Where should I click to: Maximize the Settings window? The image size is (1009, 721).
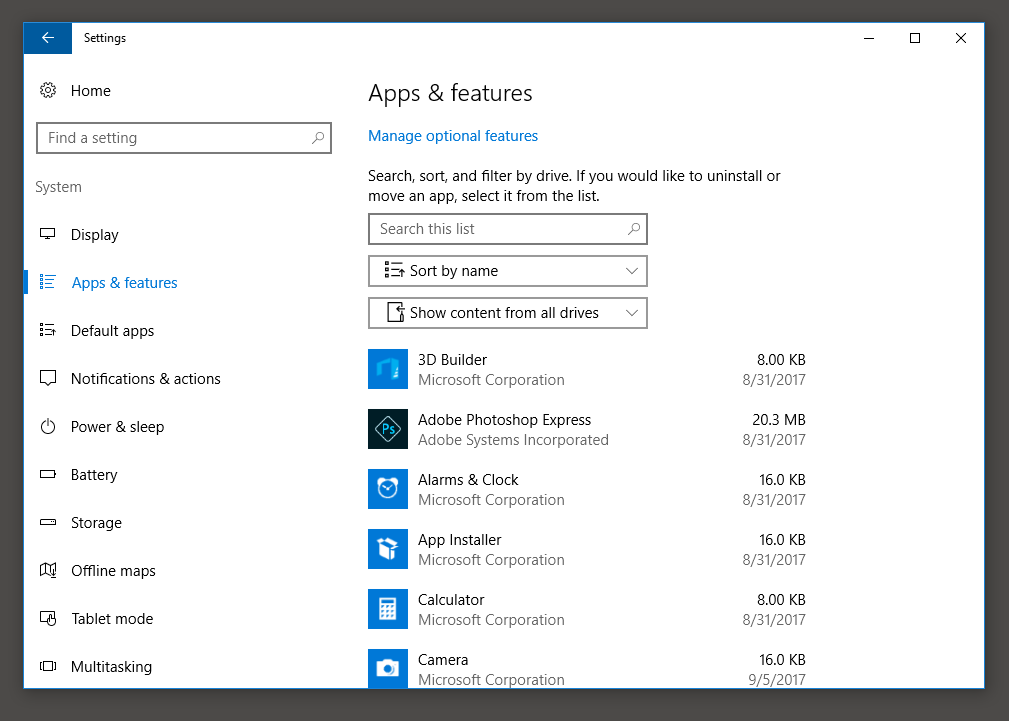914,38
